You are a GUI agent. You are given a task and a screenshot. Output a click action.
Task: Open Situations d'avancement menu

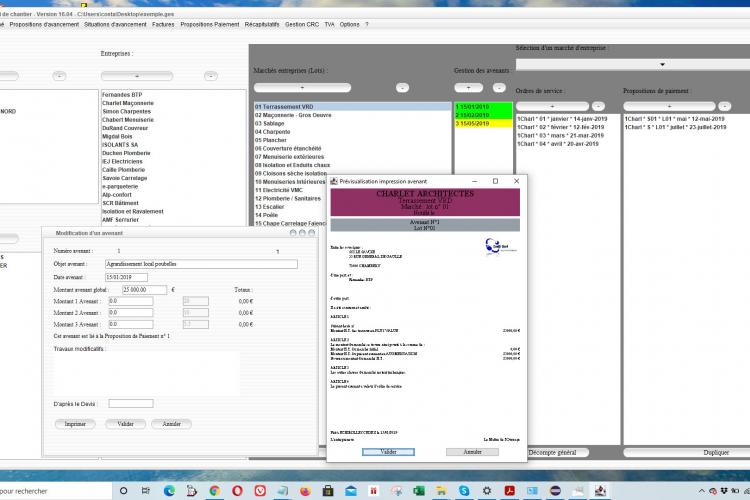(115, 24)
